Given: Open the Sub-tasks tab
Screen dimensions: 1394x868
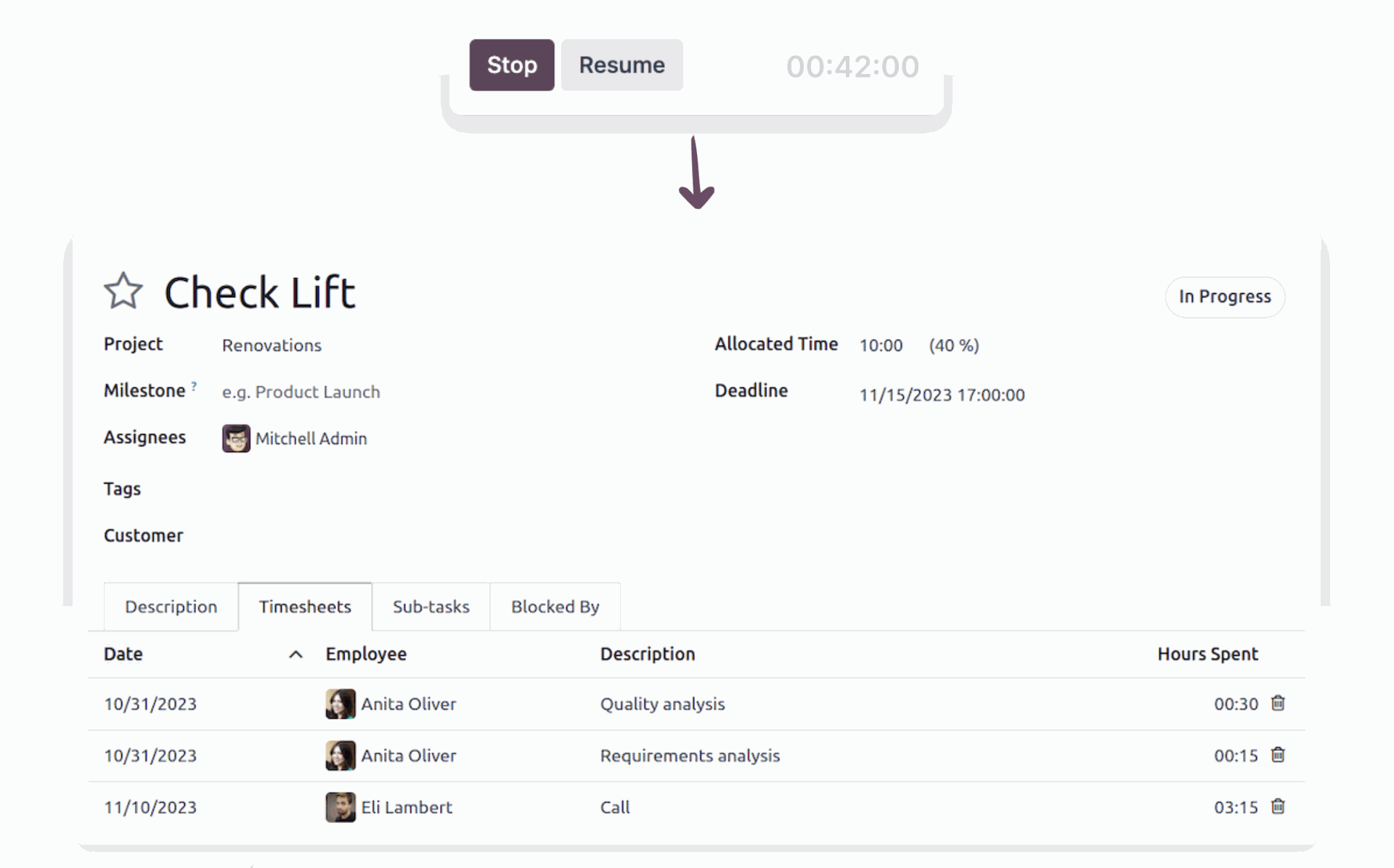Looking at the screenshot, I should 431,607.
